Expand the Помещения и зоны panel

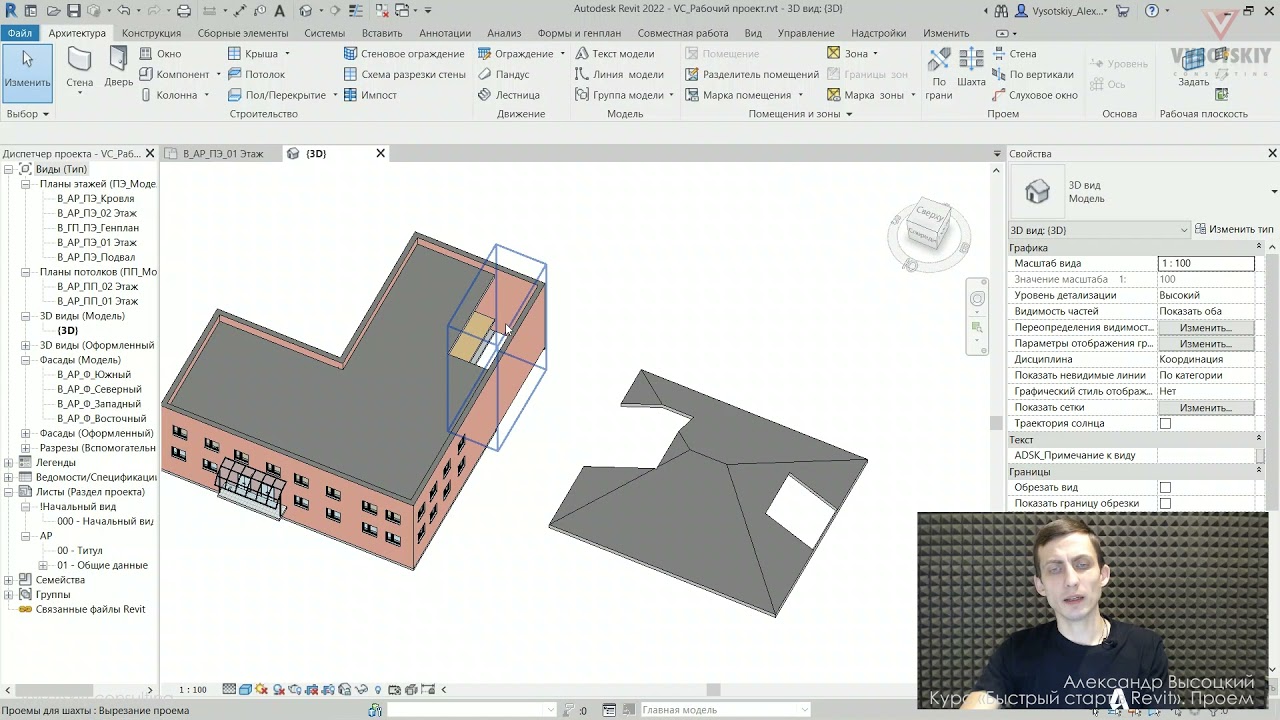coord(800,114)
